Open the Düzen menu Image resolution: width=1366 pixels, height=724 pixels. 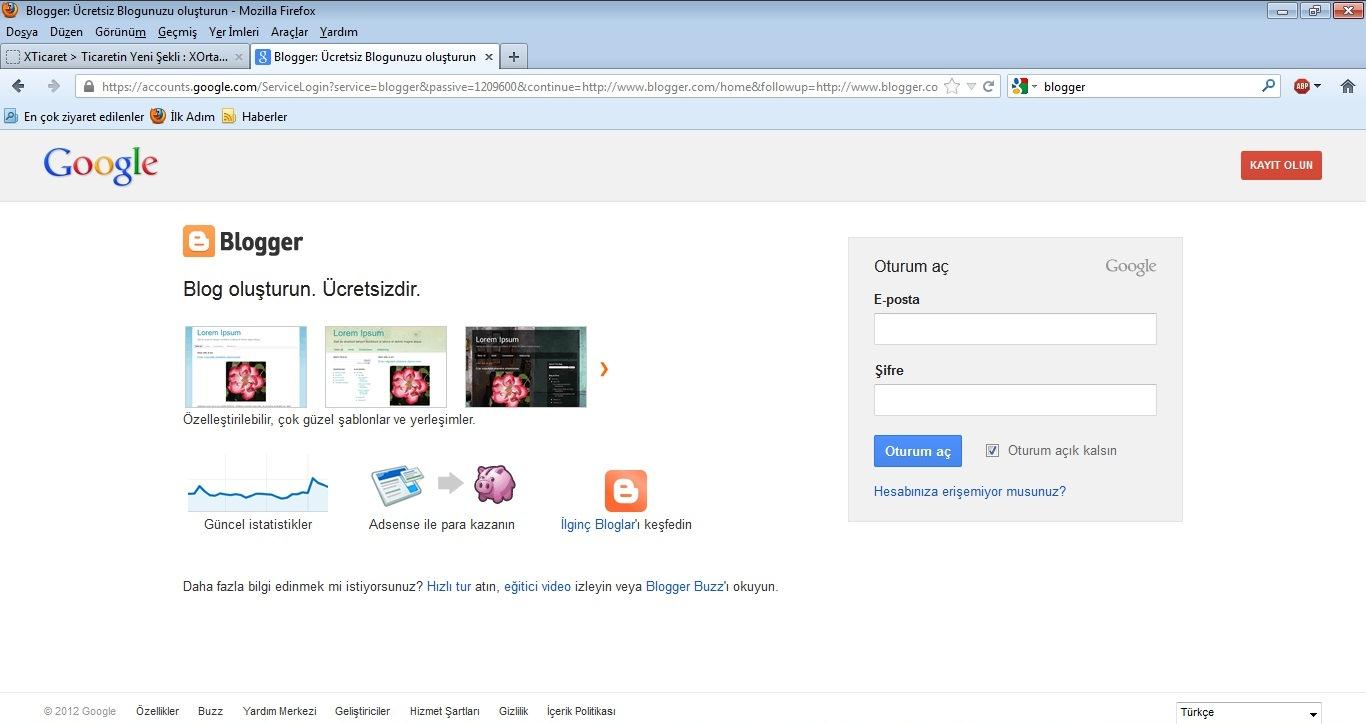pos(66,32)
